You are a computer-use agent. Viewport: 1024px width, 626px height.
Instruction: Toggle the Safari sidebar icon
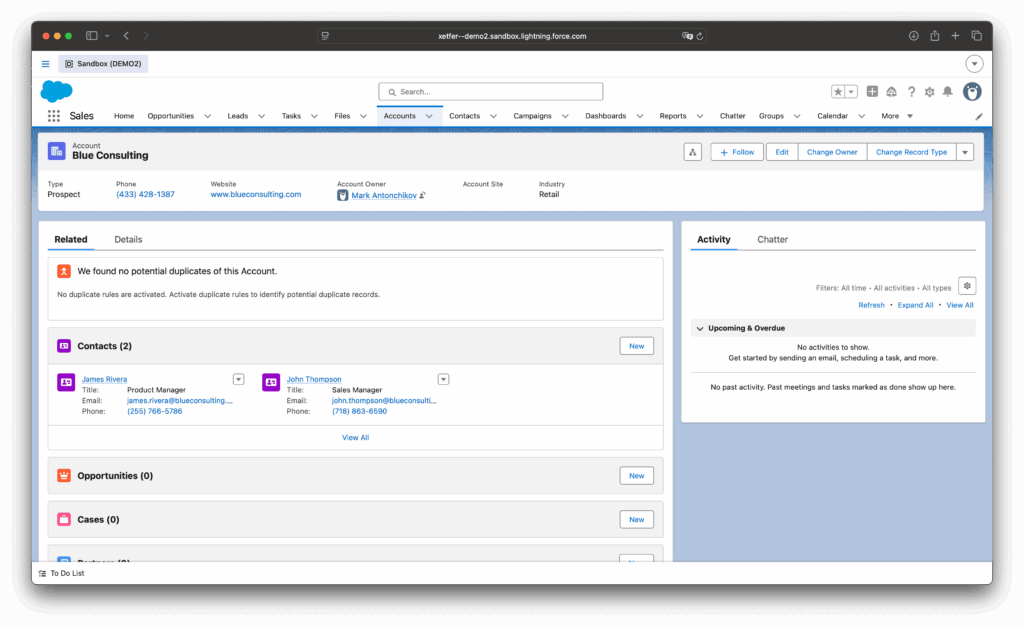click(x=91, y=36)
